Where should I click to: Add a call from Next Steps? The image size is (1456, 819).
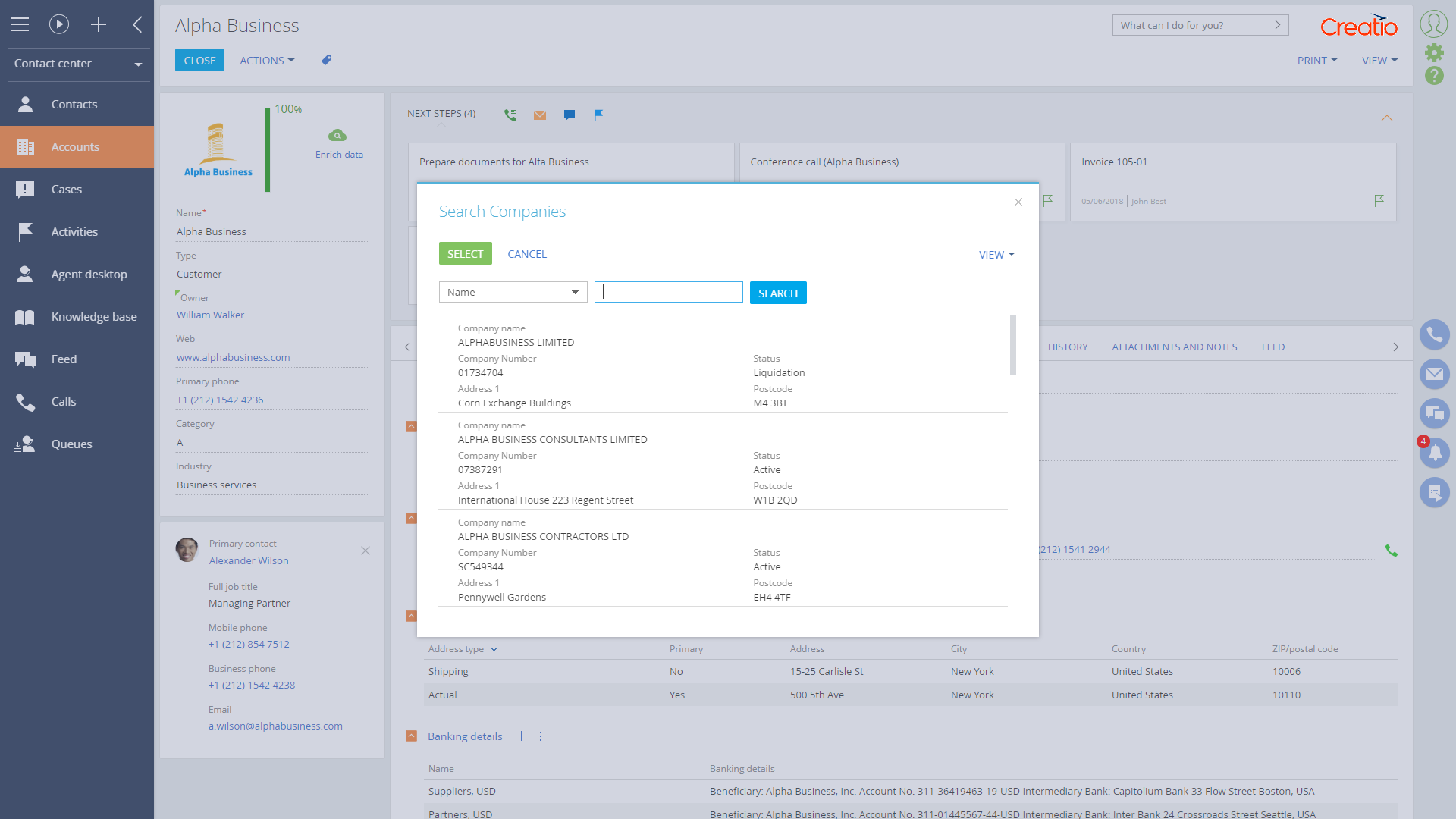510,115
